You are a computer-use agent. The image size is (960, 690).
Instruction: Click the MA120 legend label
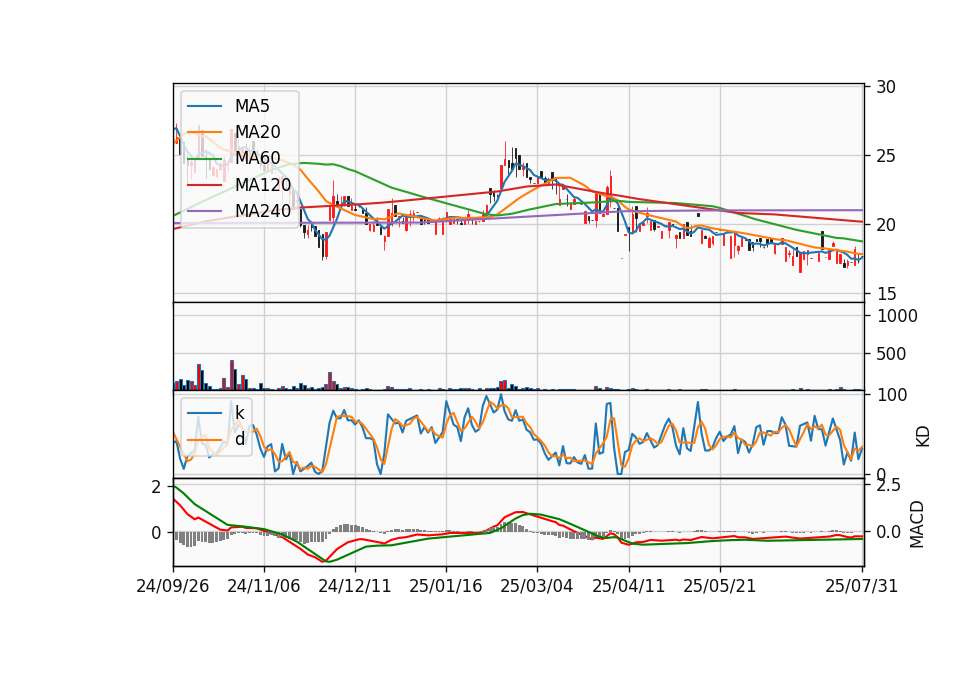pyautogui.click(x=263, y=185)
